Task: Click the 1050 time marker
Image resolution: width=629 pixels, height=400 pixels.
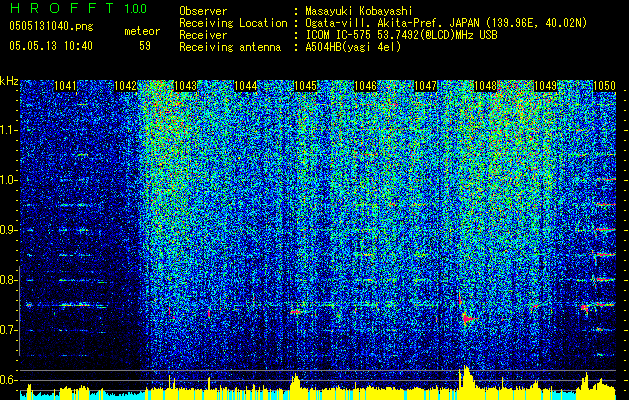Action: 604,86
